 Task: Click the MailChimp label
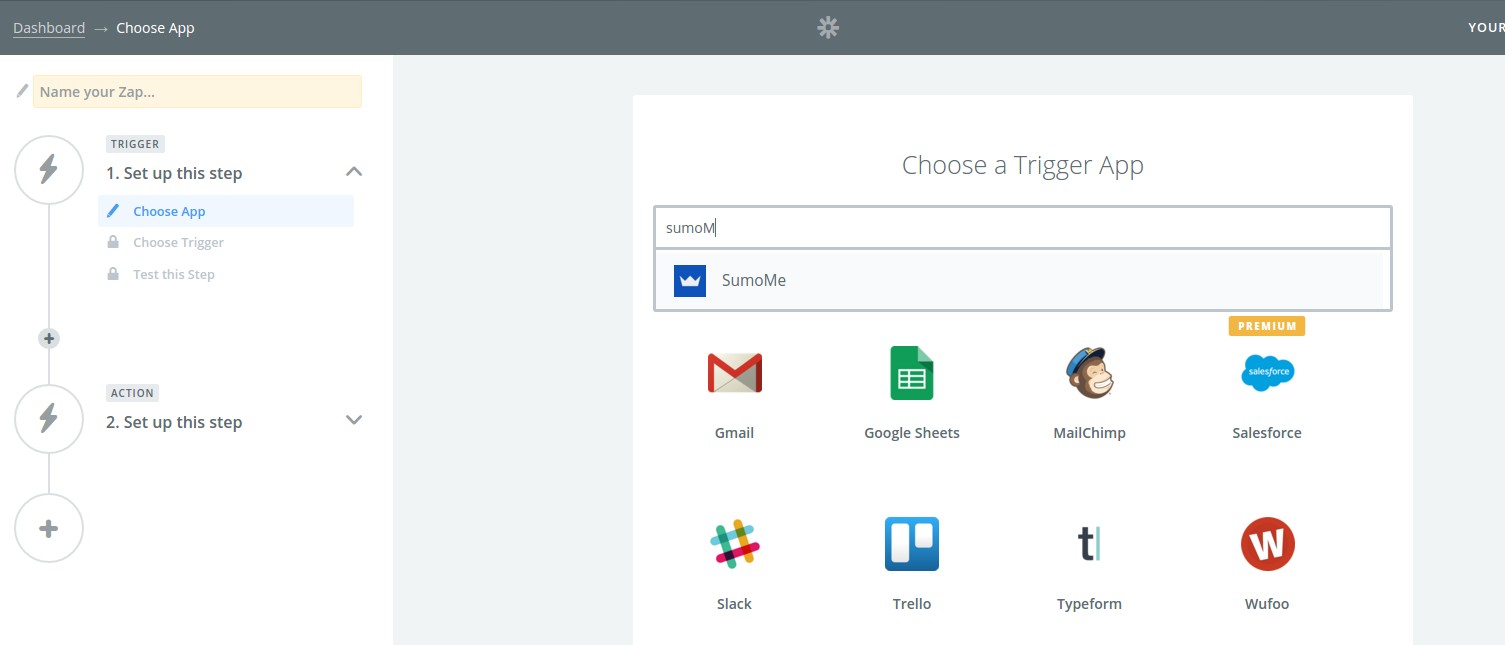pos(1089,433)
